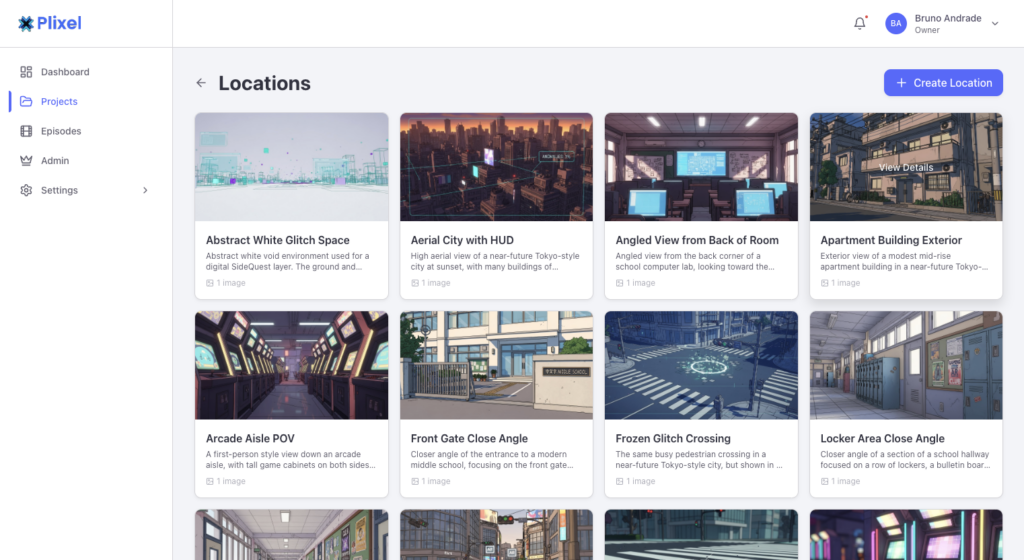Click the Dashboard grid icon in sidebar
This screenshot has width=1024, height=560.
click(x=26, y=72)
